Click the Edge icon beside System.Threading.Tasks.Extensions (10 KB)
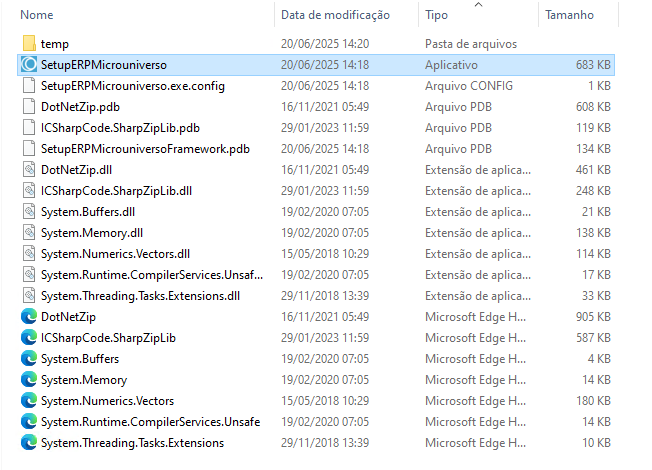This screenshot has height=470, width=652. pos(29,443)
